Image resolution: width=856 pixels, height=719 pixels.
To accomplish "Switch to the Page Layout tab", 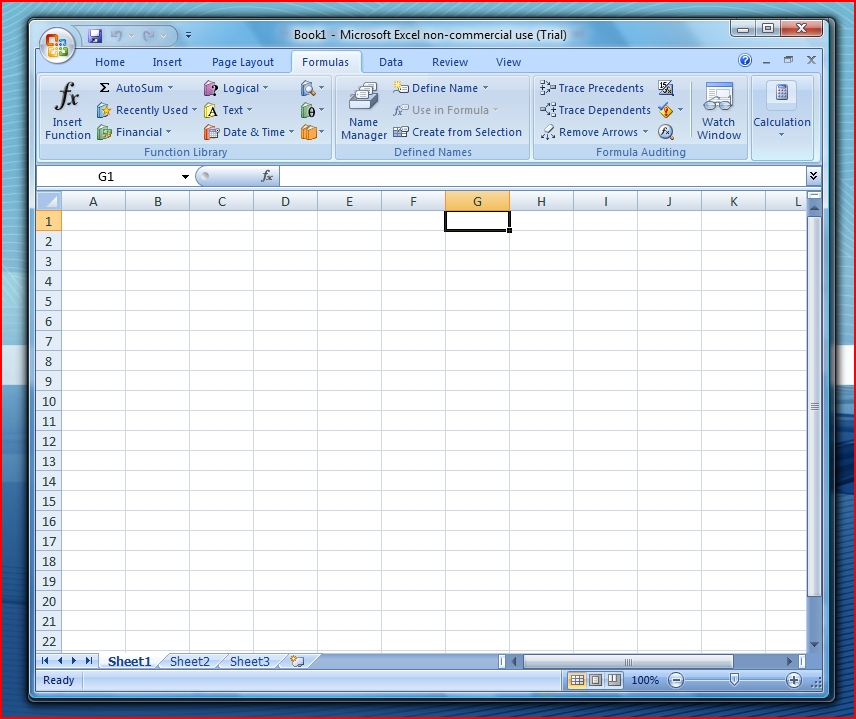I will pos(242,62).
